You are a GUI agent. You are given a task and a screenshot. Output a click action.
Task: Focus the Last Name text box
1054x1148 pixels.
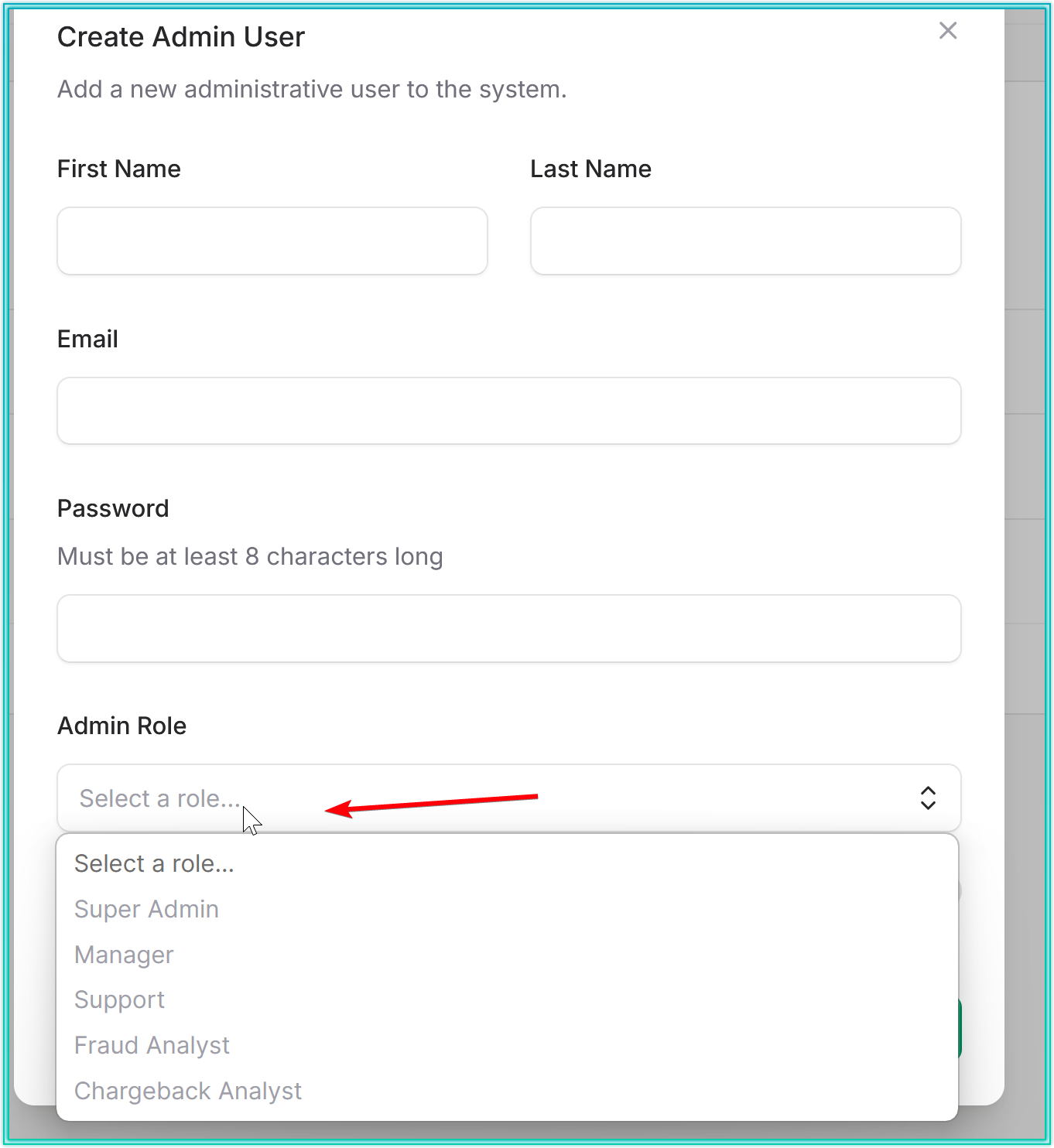point(745,241)
